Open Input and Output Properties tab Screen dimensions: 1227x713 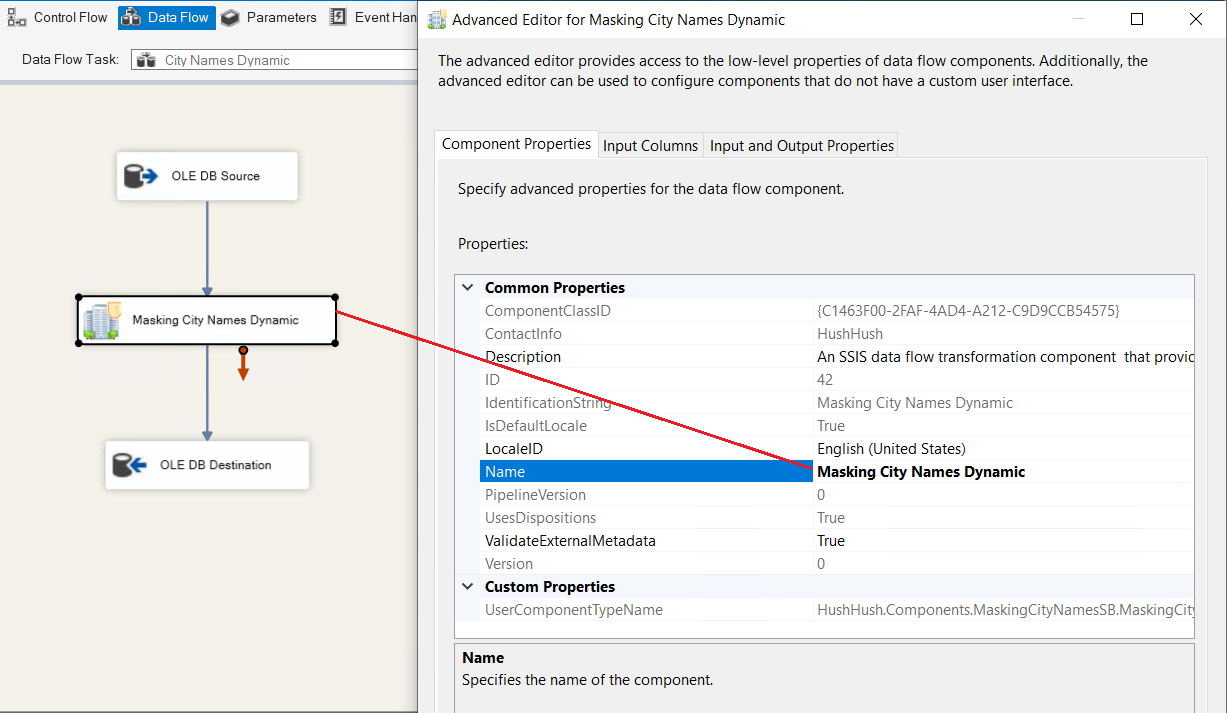pyautogui.click(x=801, y=146)
